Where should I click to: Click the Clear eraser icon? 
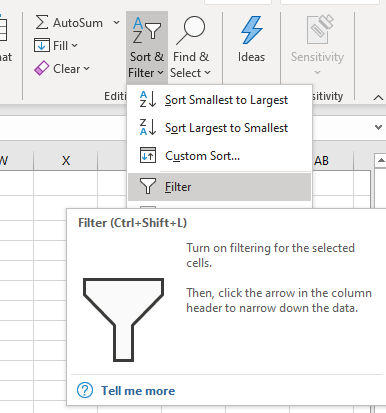click(42, 68)
